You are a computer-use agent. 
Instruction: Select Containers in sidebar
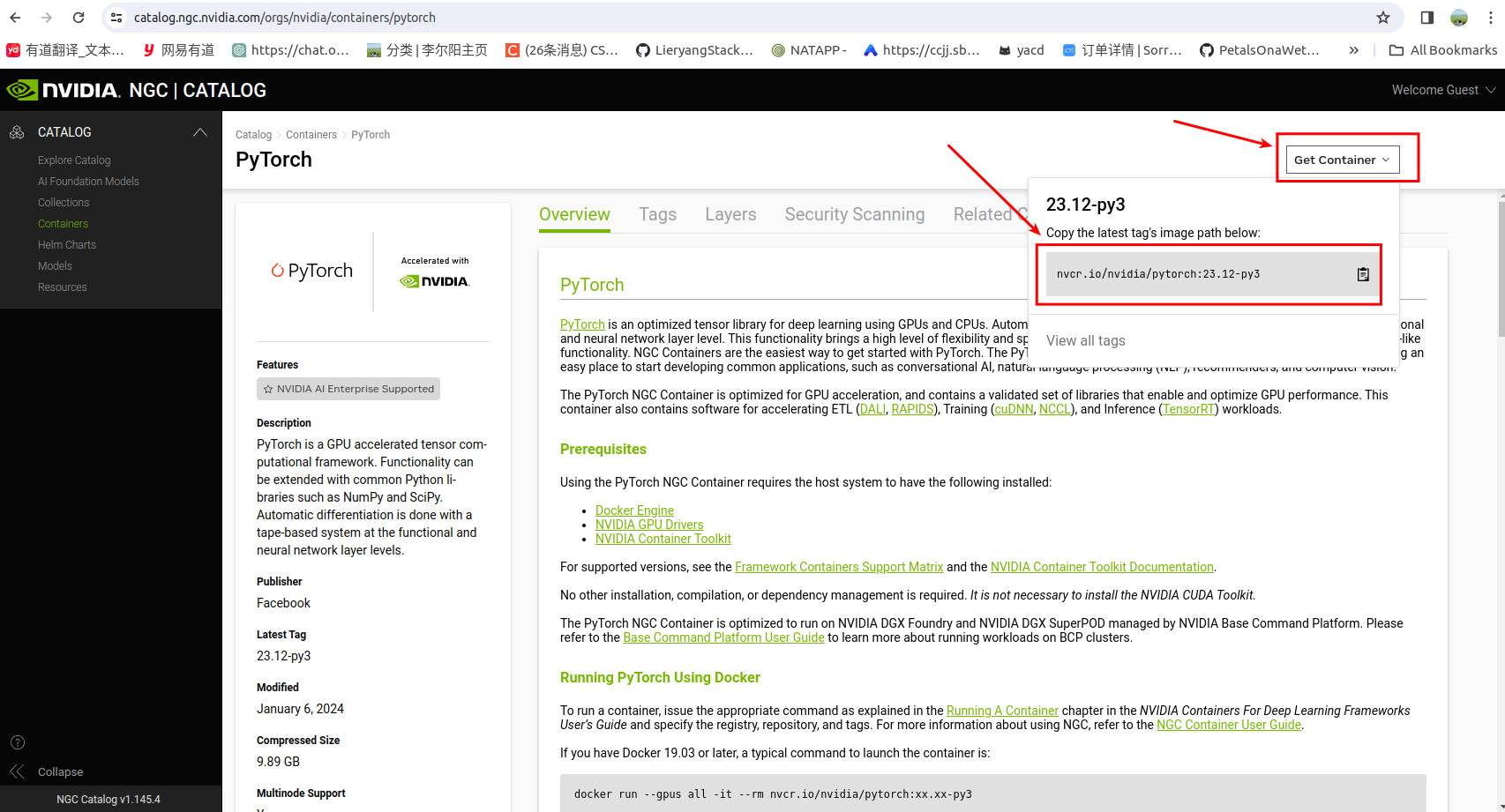(63, 224)
